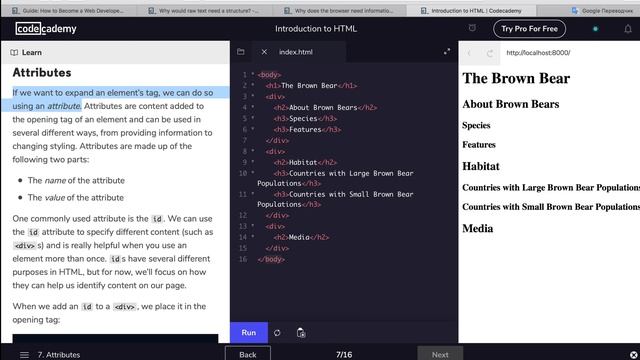Click the icon left of Try Pro
Viewport: 640px width, 360px height.
tap(472, 28)
